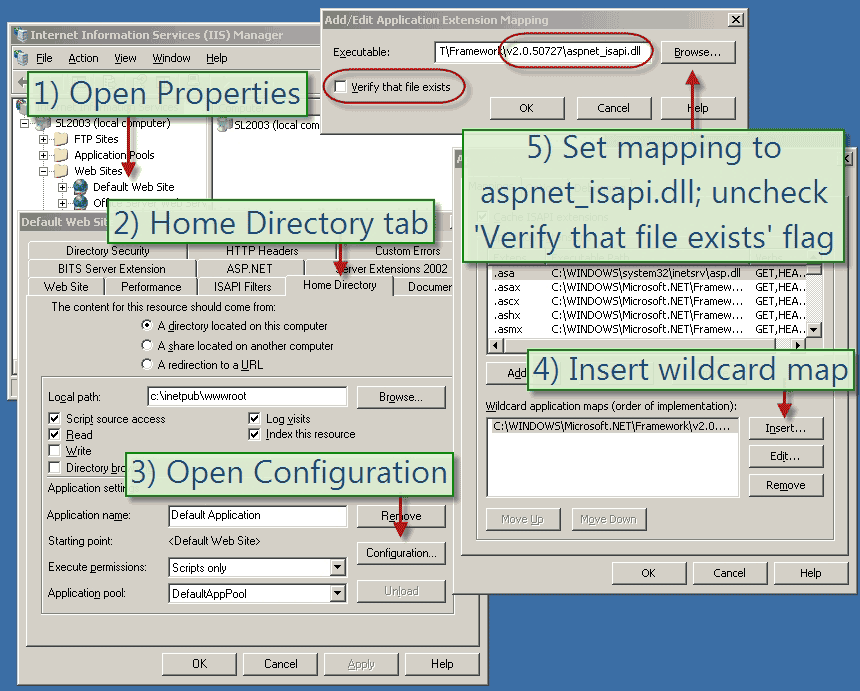Click the Application Pools folder icon
Viewport: 860px width, 691px height.
coord(61,155)
